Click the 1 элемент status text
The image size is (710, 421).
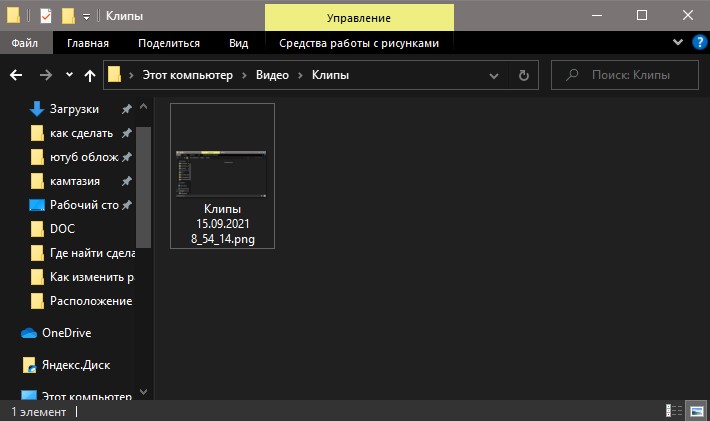pos(39,411)
